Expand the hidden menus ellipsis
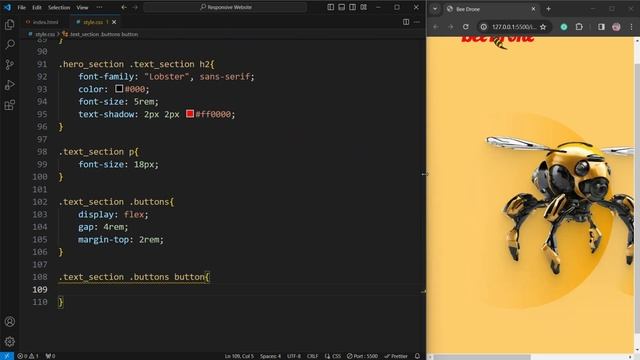 (x=99, y=7)
